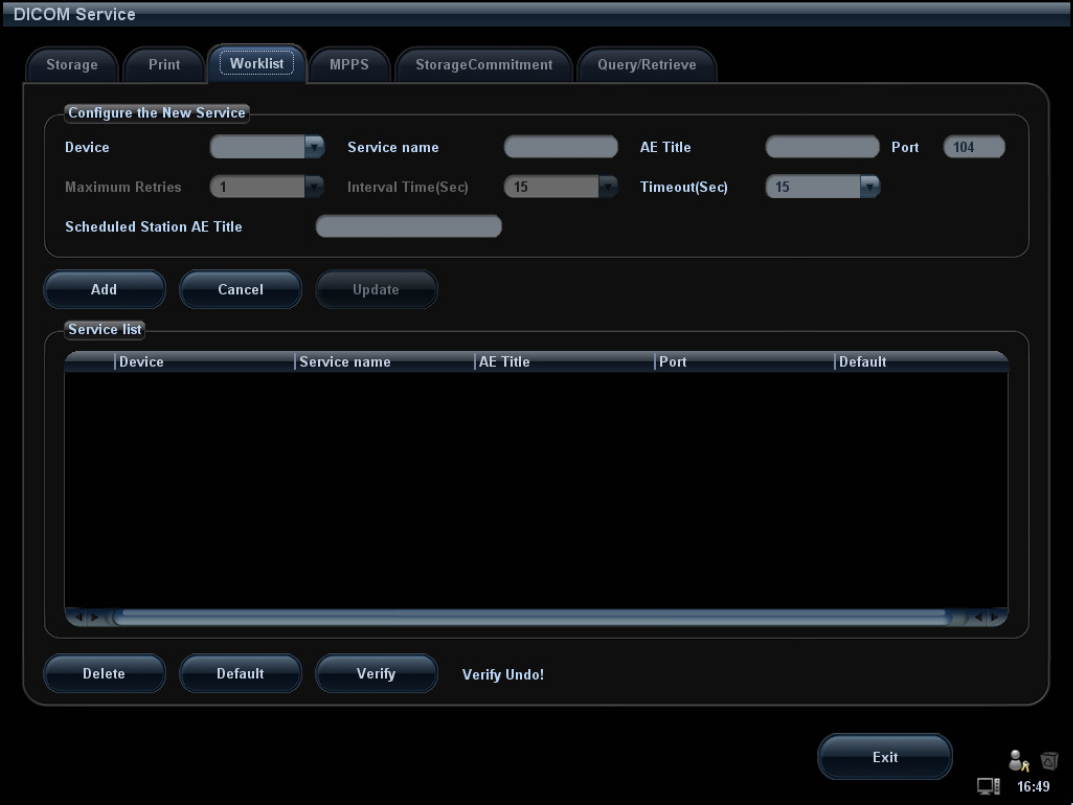The height and width of the screenshot is (805, 1073).
Task: Verify the selected service connection
Action: (x=376, y=673)
